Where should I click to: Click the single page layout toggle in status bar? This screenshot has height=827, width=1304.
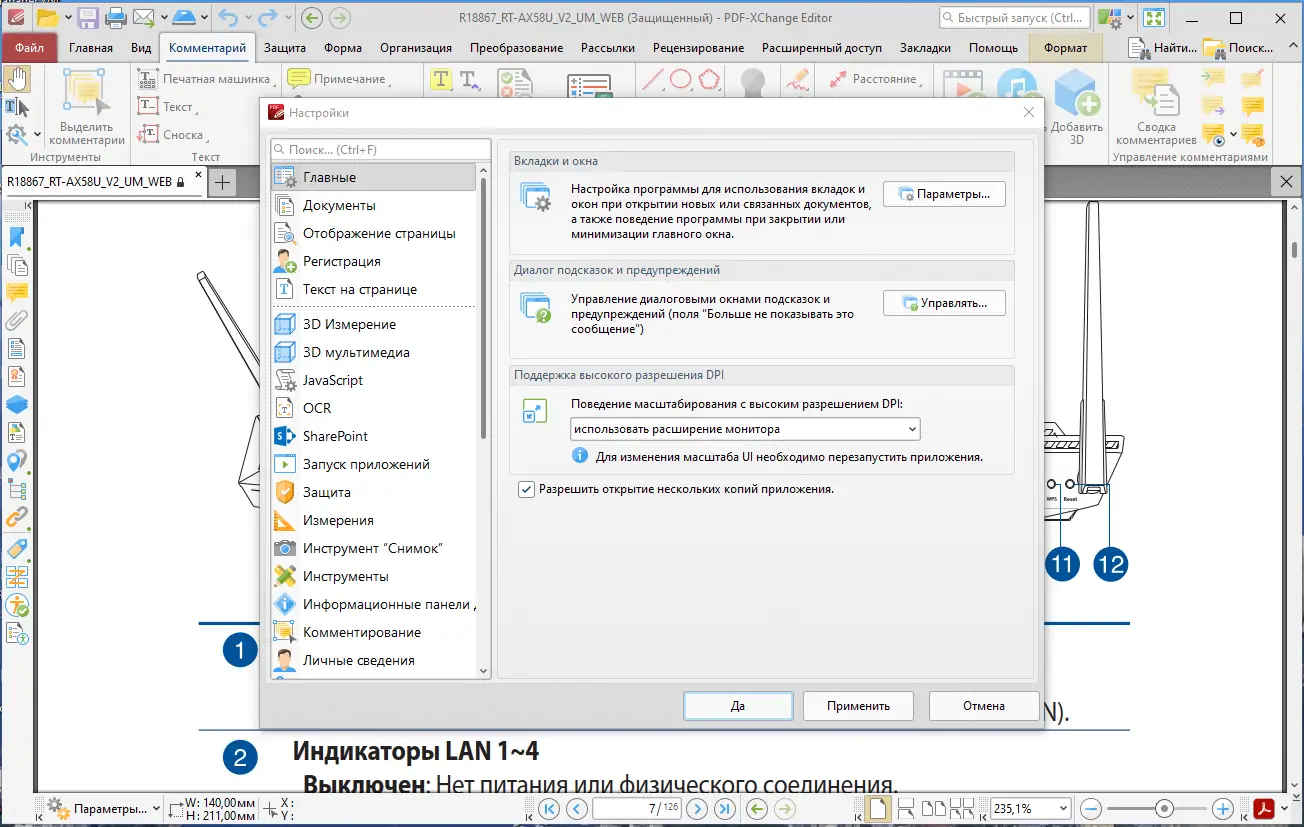pyautogui.click(x=879, y=808)
